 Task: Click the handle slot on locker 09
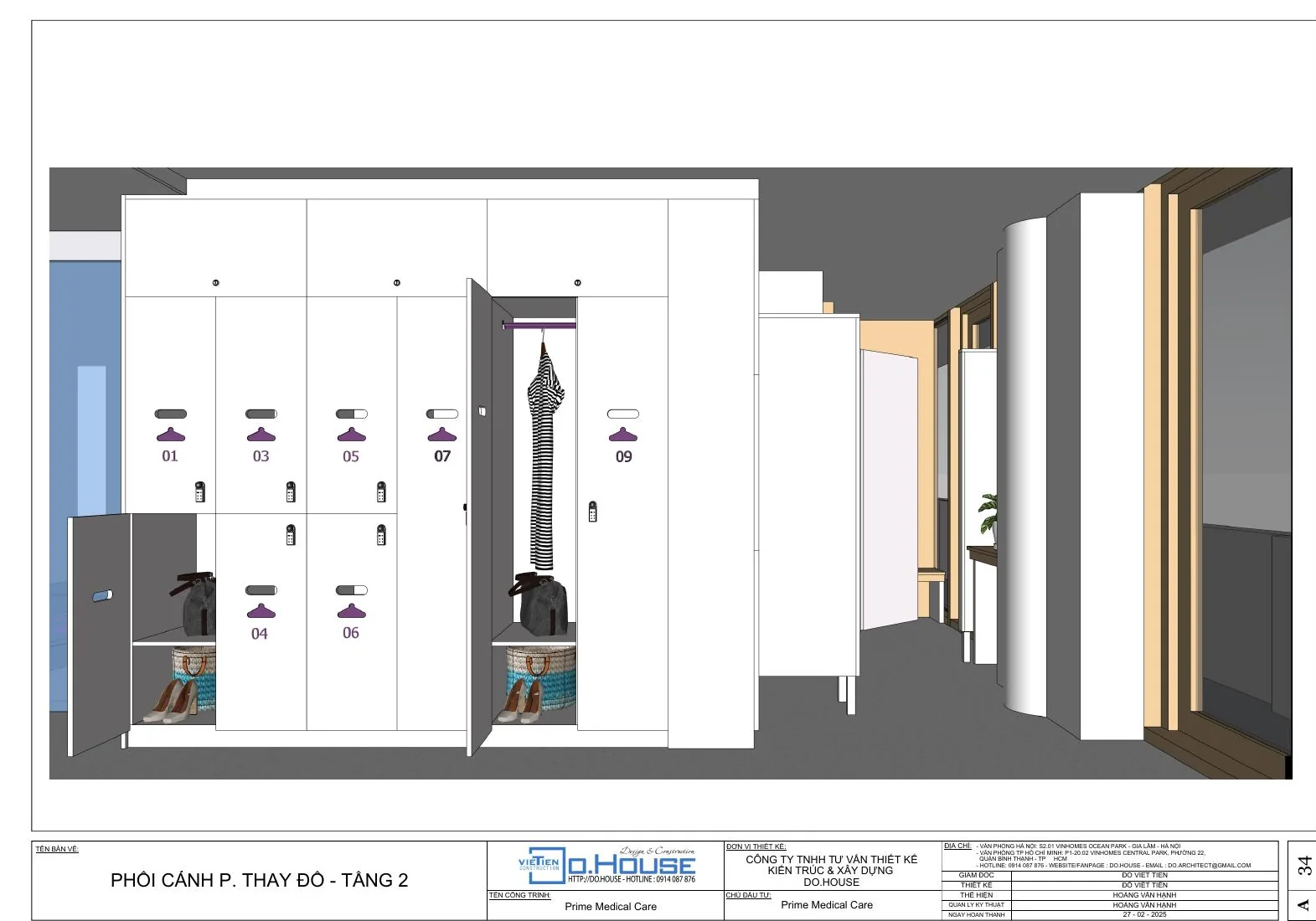pyautogui.click(x=622, y=414)
